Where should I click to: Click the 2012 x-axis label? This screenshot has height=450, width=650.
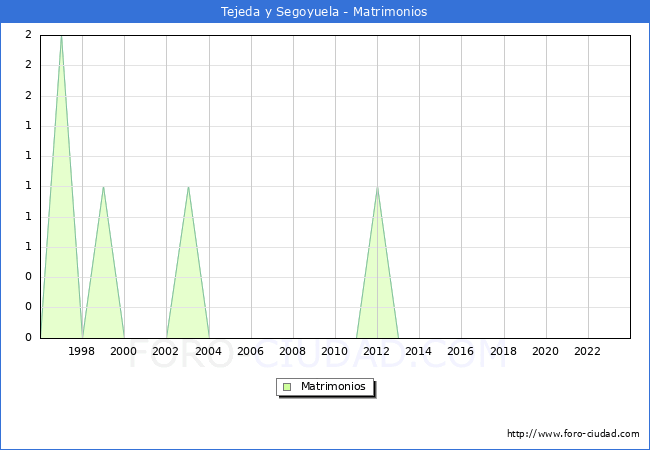click(376, 351)
